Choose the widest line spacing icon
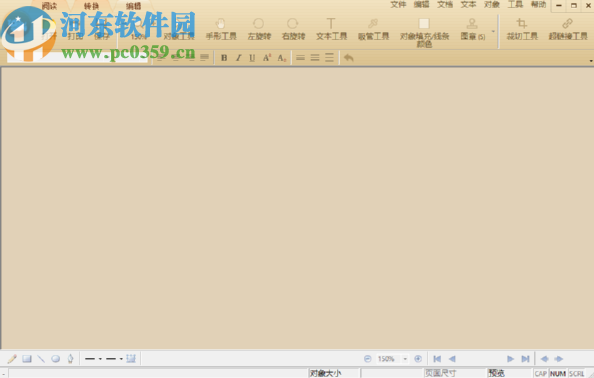 click(x=329, y=58)
